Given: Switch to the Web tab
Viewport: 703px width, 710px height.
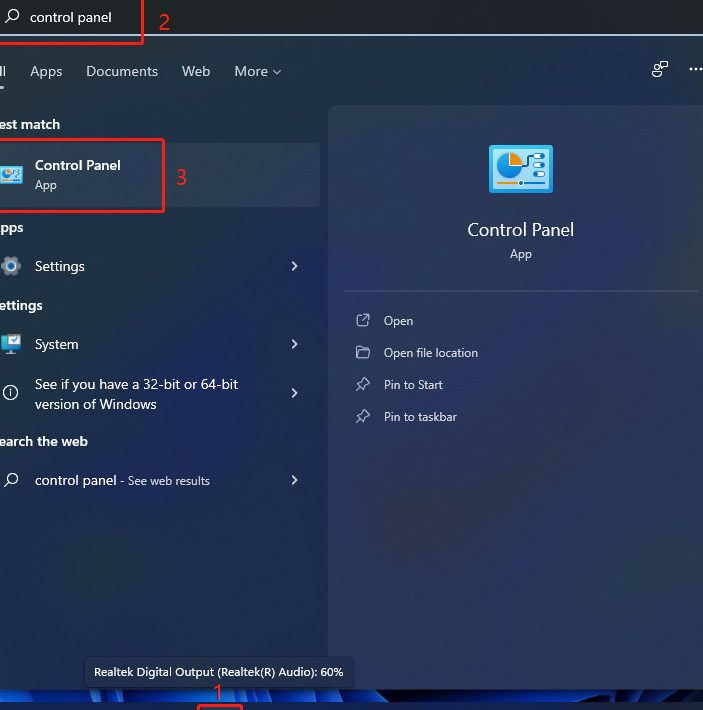Looking at the screenshot, I should (196, 72).
